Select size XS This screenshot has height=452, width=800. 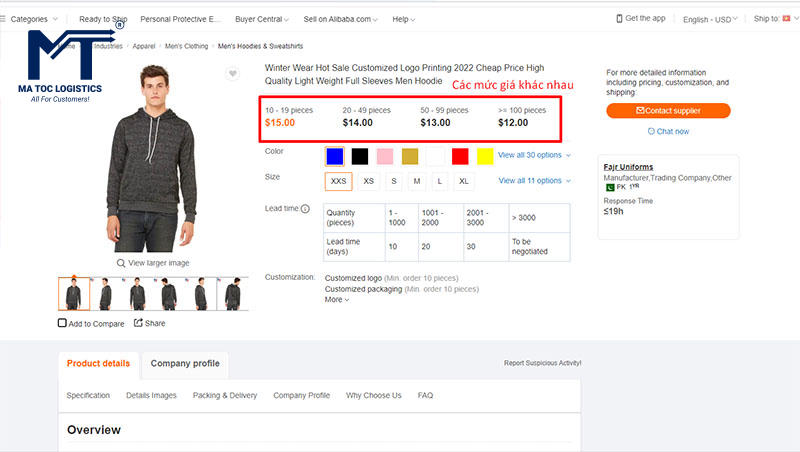(x=368, y=181)
